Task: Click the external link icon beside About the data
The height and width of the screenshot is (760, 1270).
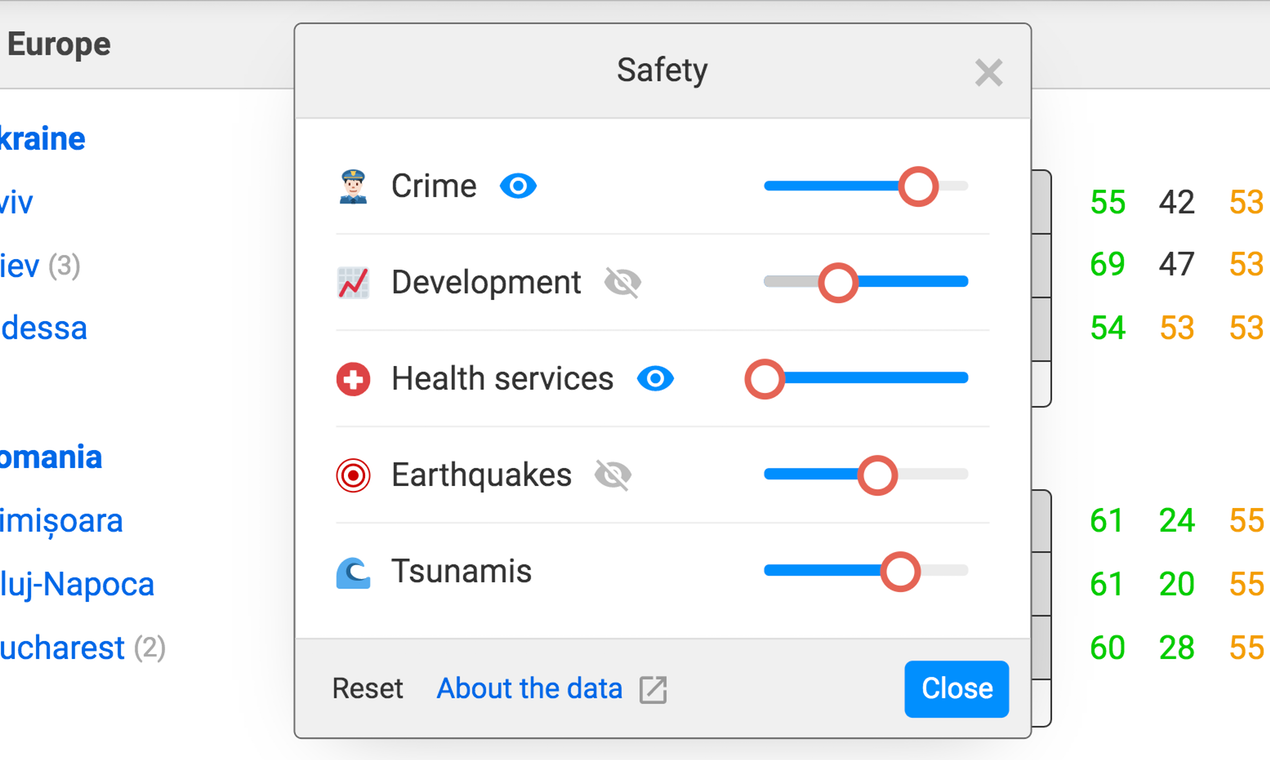Action: [x=653, y=689]
